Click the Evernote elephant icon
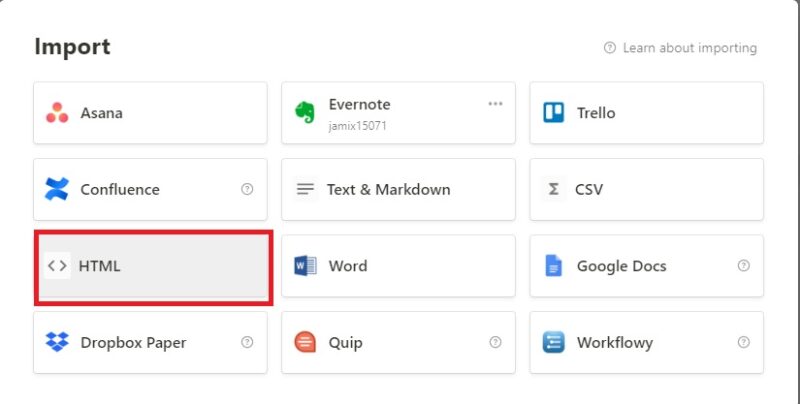800x404 pixels. point(305,113)
